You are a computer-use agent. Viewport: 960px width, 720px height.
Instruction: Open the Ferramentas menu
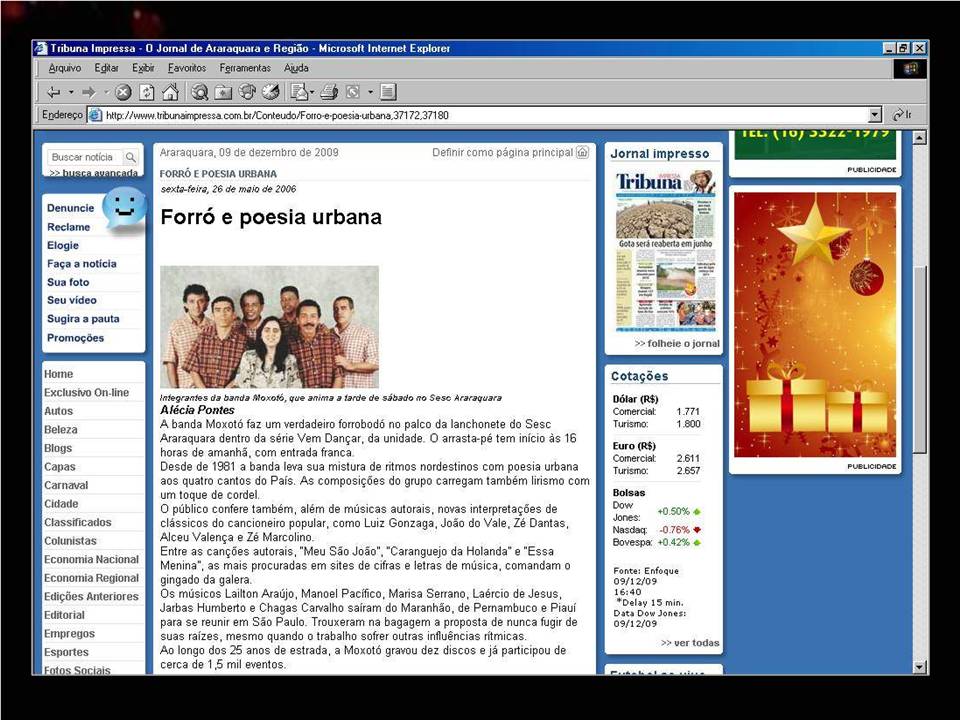coord(245,68)
